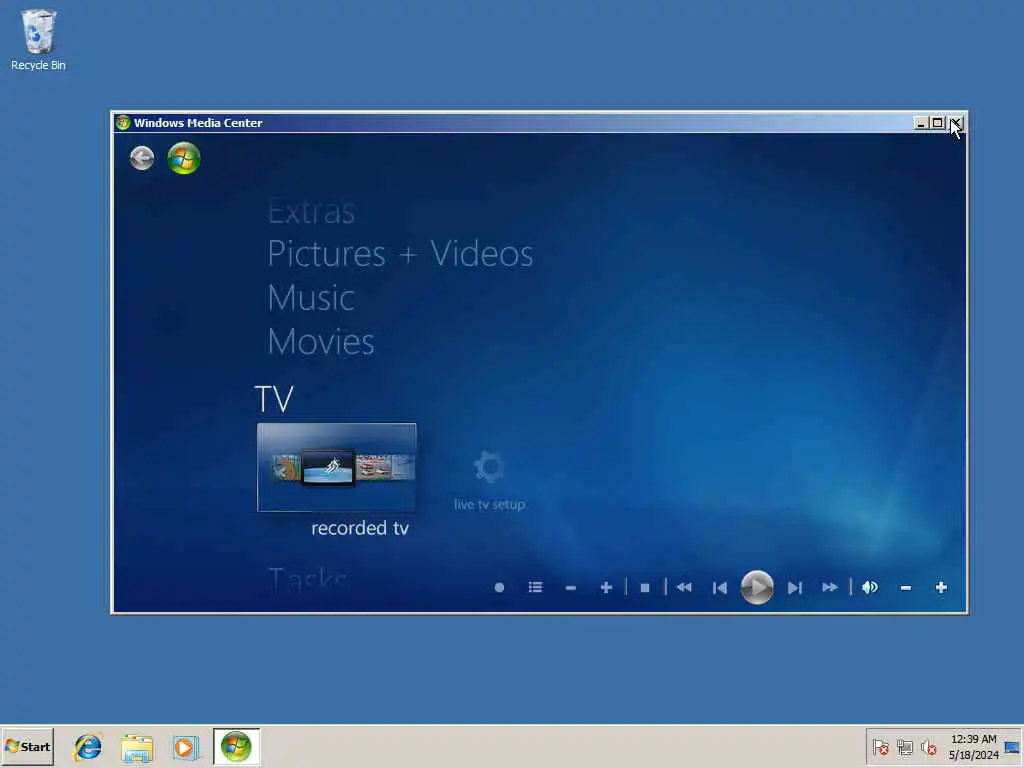Maximize the Windows Media Center window

tap(938, 123)
